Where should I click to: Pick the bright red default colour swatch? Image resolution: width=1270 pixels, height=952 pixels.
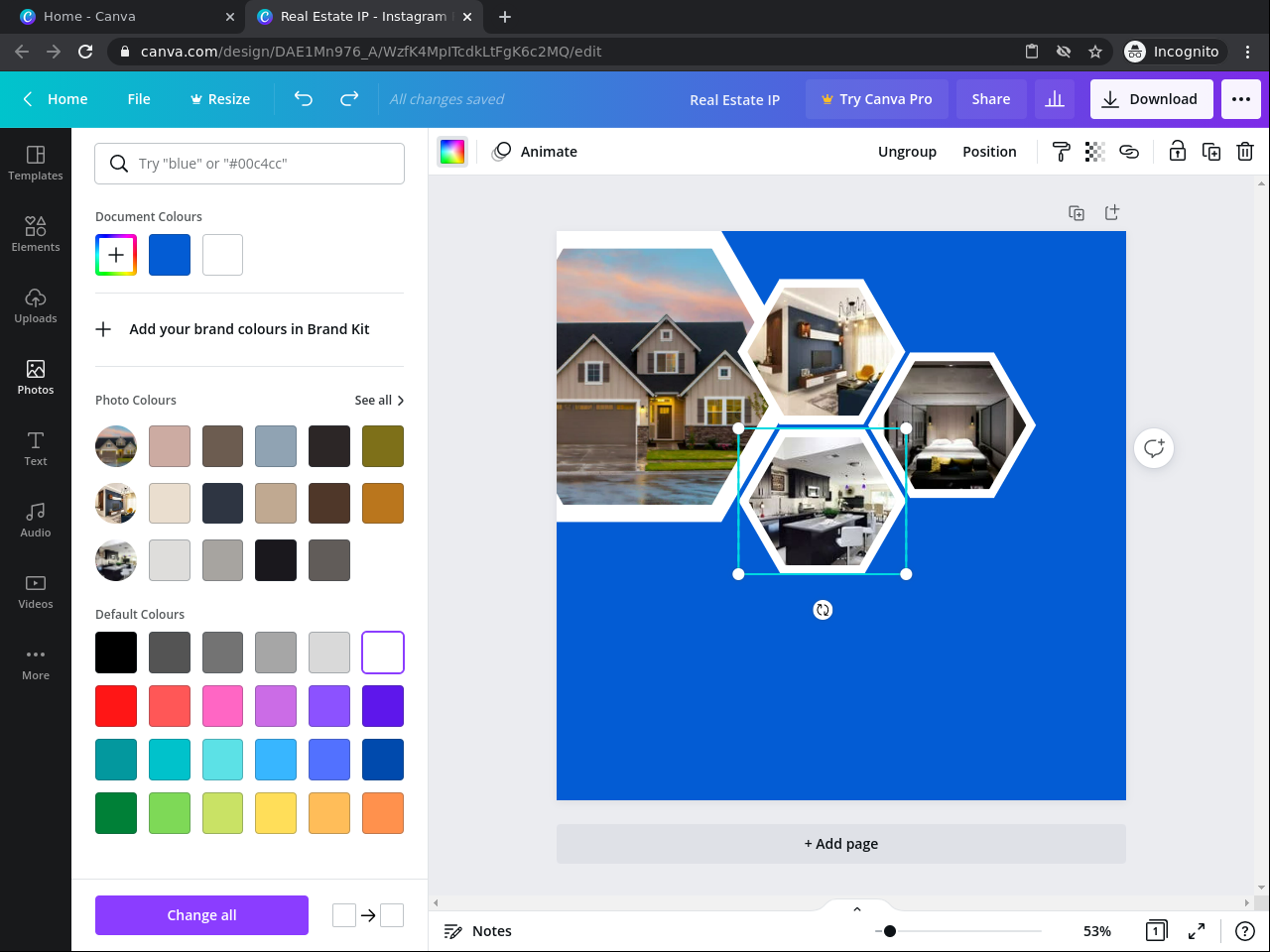(116, 706)
